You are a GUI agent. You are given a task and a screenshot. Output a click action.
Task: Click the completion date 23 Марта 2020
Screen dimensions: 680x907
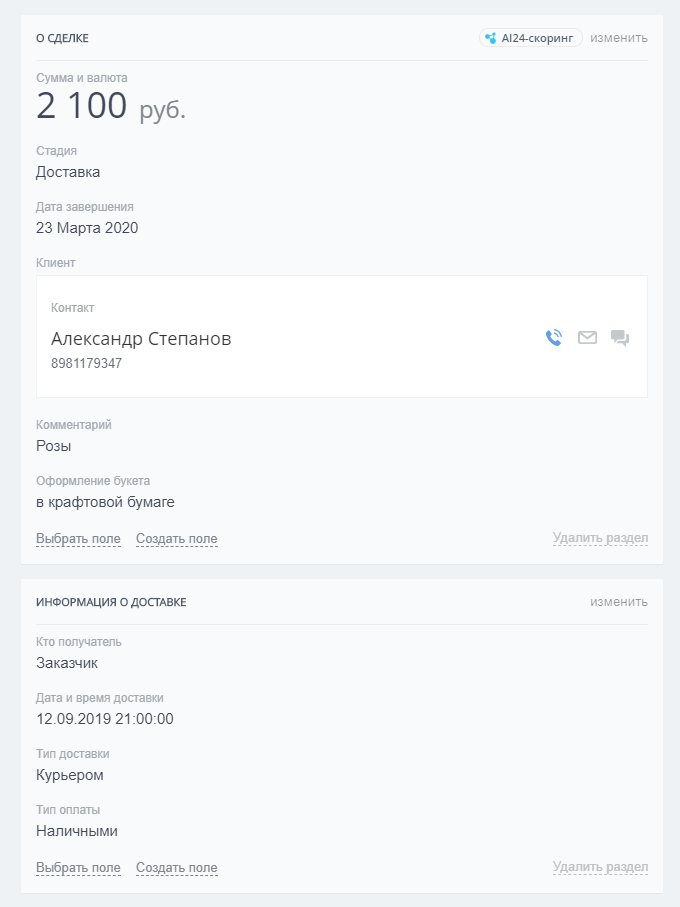[x=87, y=228]
